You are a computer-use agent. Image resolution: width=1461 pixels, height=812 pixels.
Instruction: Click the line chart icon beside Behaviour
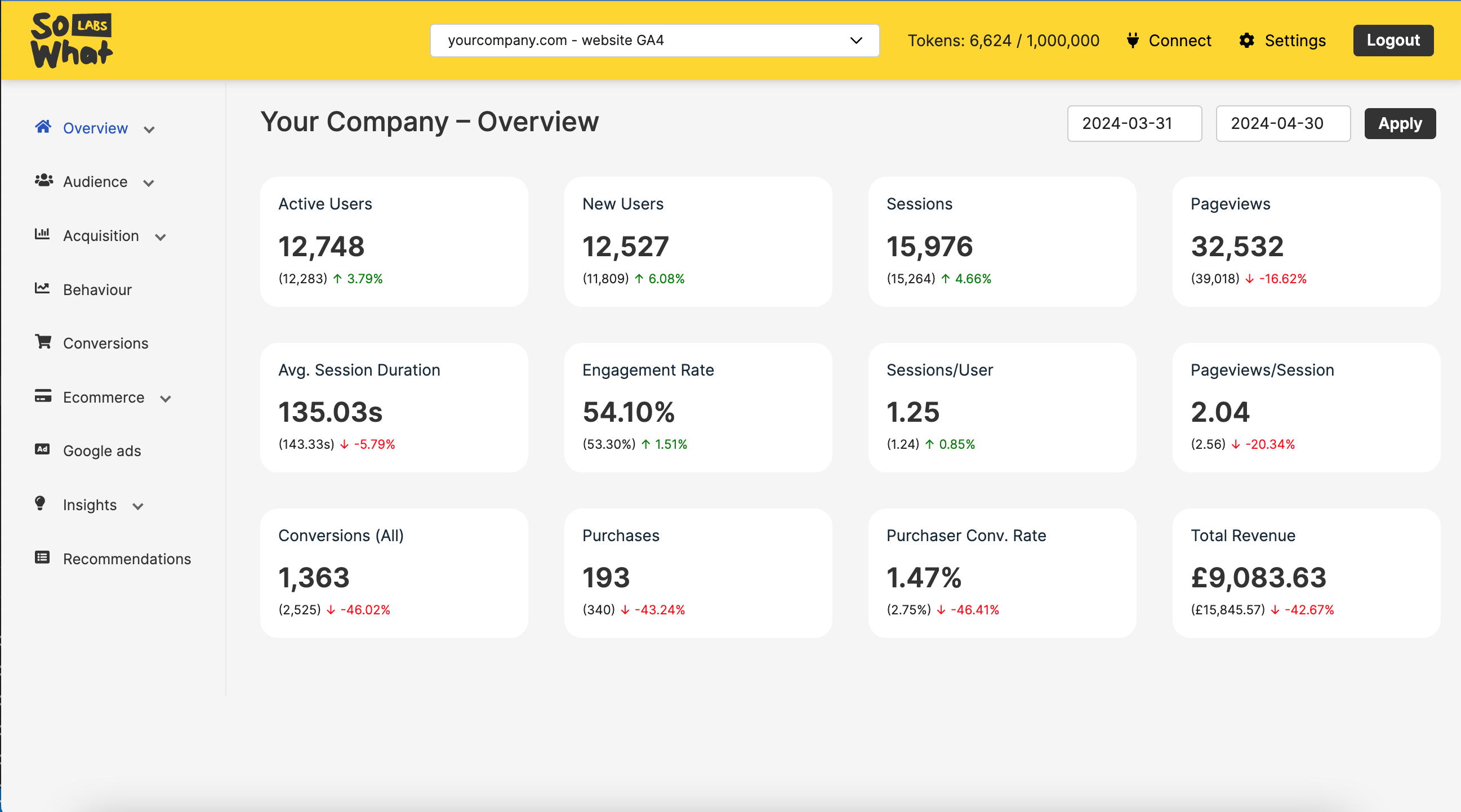pyautogui.click(x=43, y=288)
